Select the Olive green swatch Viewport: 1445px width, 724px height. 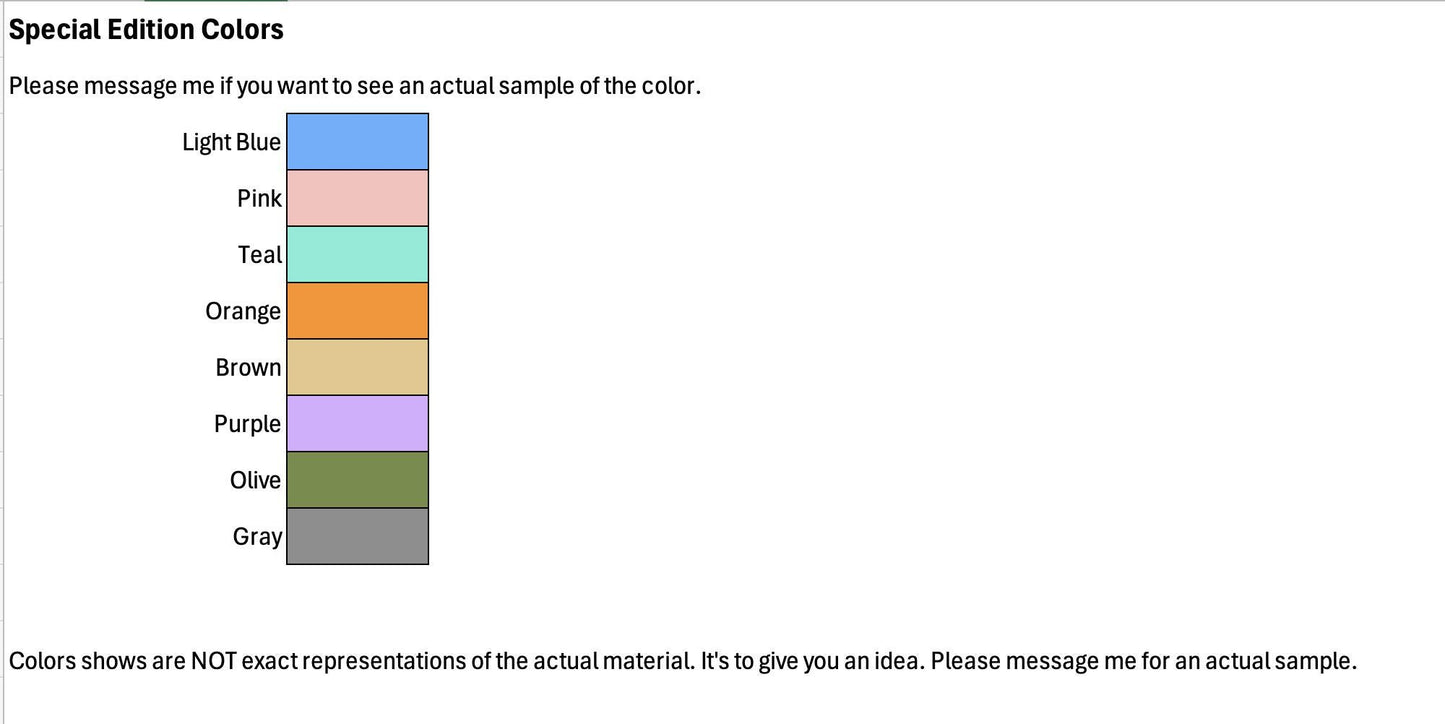pyautogui.click(x=357, y=480)
